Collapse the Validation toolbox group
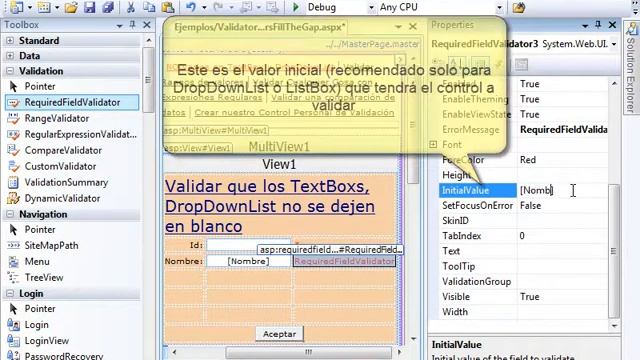640x360 pixels. point(10,71)
